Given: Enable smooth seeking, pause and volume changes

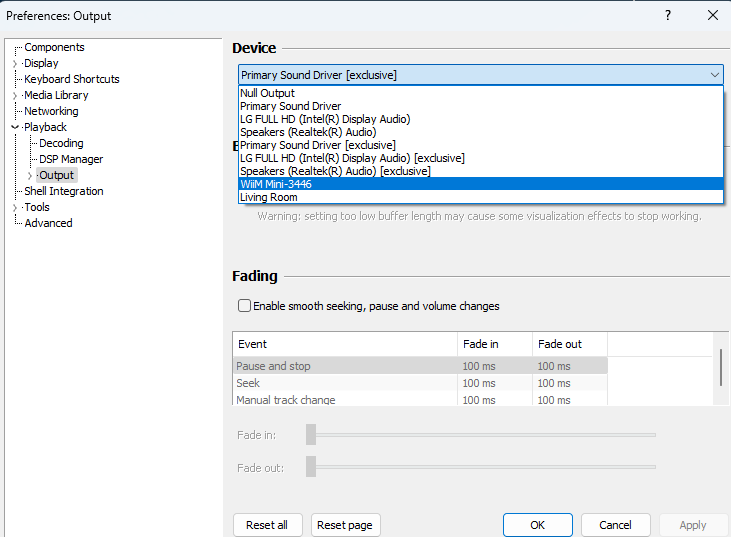Looking at the screenshot, I should tap(244, 306).
